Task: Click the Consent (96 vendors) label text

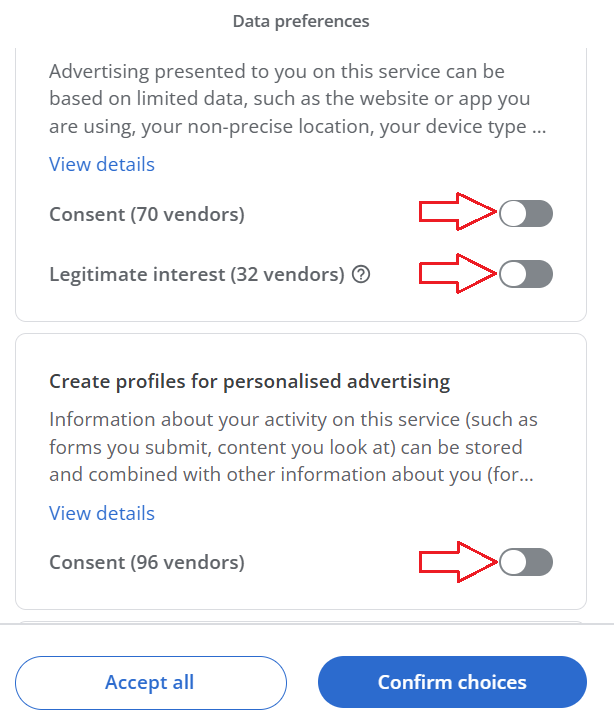Action: click(147, 563)
